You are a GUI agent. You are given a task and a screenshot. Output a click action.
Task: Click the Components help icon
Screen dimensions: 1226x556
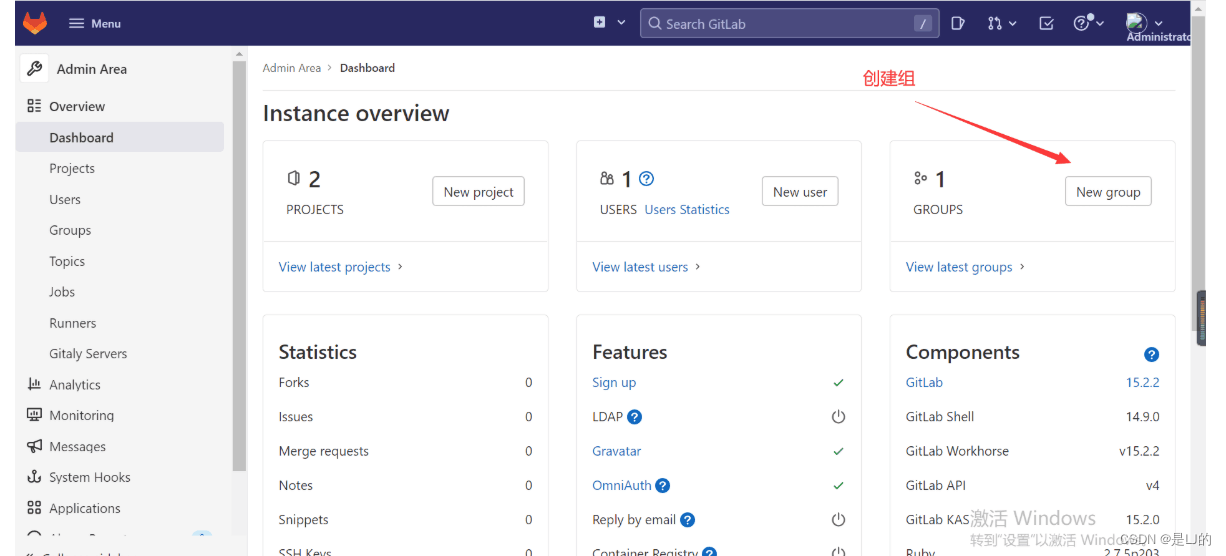tap(1151, 354)
